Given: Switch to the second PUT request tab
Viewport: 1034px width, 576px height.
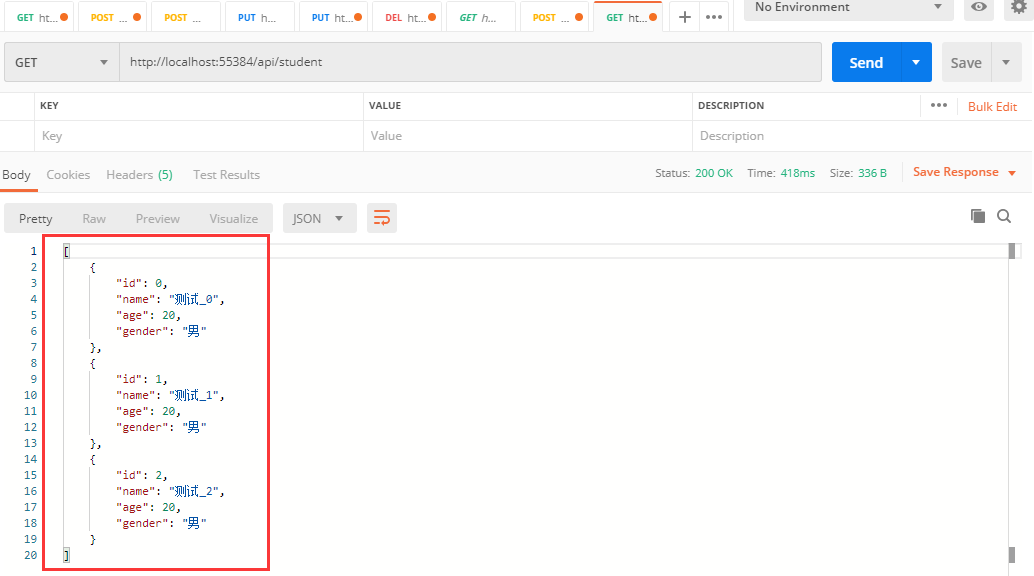Looking at the screenshot, I should point(334,17).
